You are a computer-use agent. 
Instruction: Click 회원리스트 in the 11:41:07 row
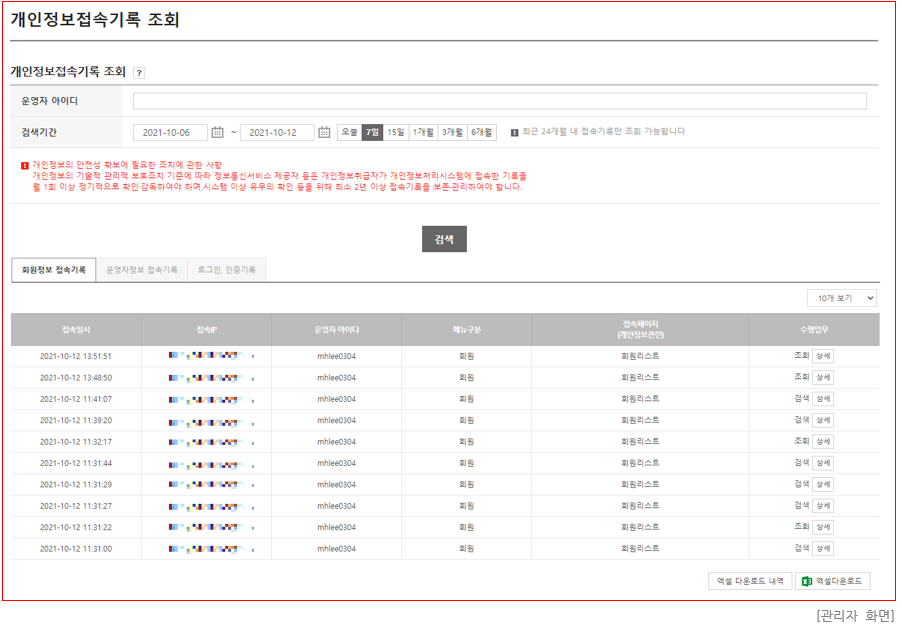coord(640,399)
